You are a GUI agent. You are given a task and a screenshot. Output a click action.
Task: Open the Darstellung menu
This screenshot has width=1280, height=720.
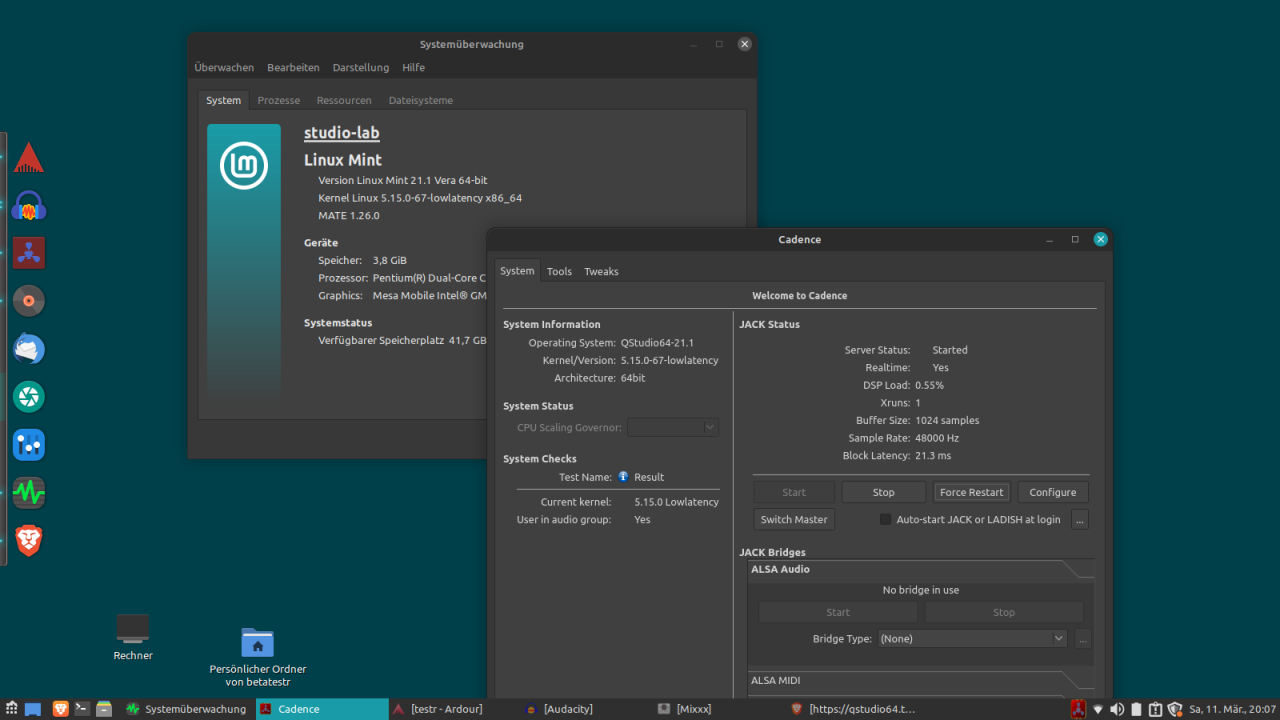pyautogui.click(x=361, y=68)
